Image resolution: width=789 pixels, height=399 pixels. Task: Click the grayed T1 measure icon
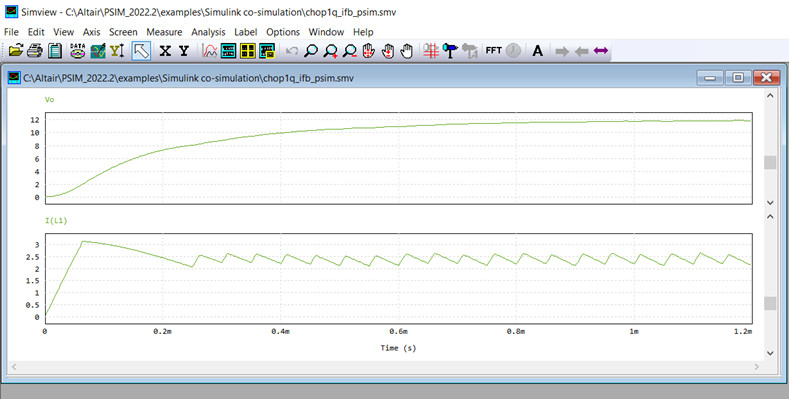(x=469, y=51)
